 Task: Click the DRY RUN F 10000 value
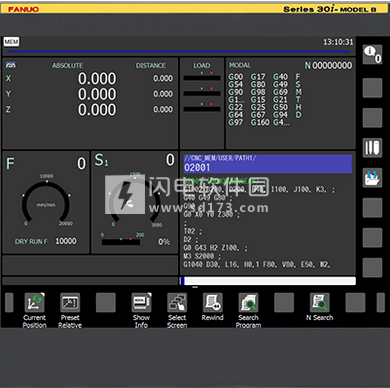[66, 241]
